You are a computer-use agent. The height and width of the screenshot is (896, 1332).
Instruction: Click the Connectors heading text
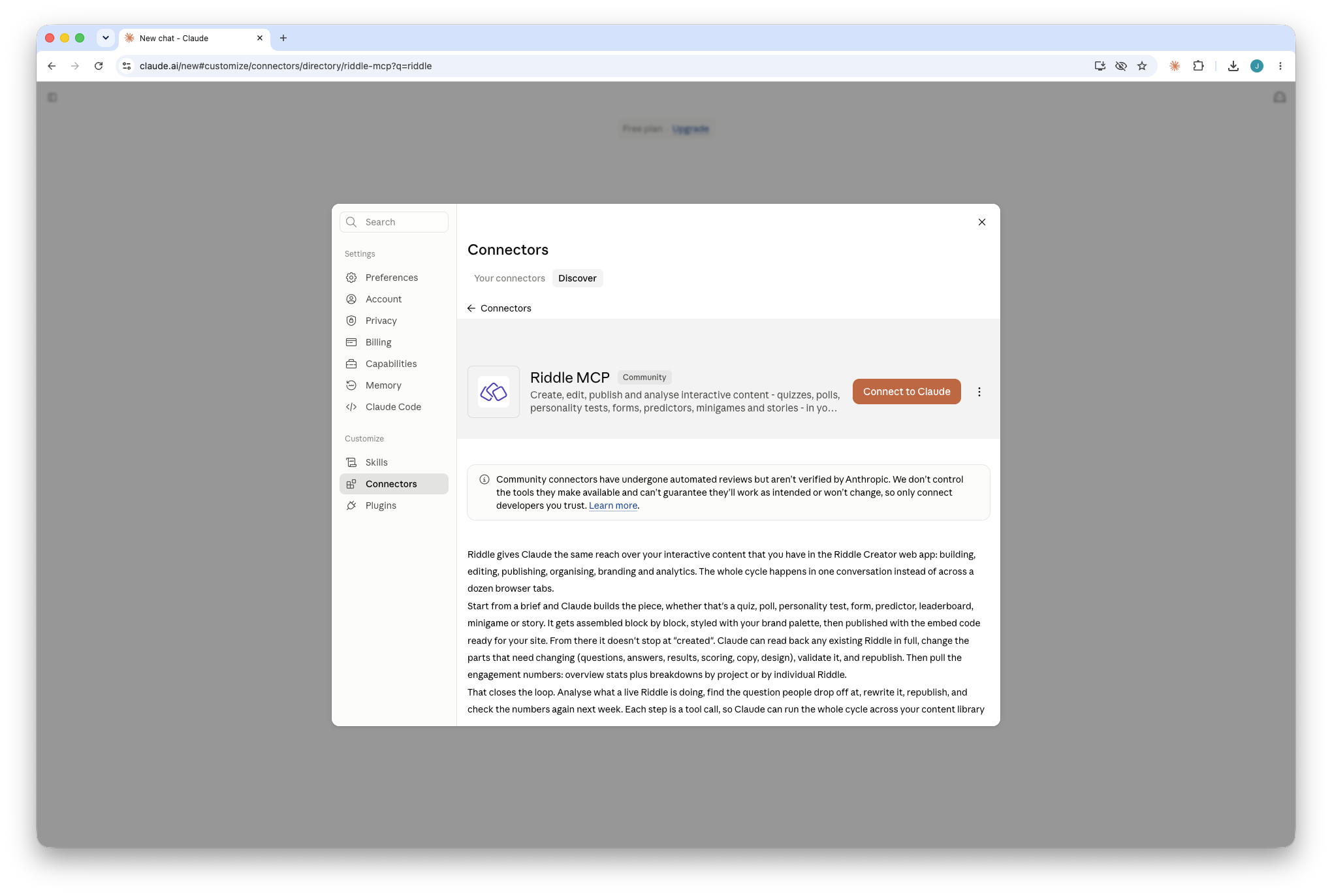[508, 249]
